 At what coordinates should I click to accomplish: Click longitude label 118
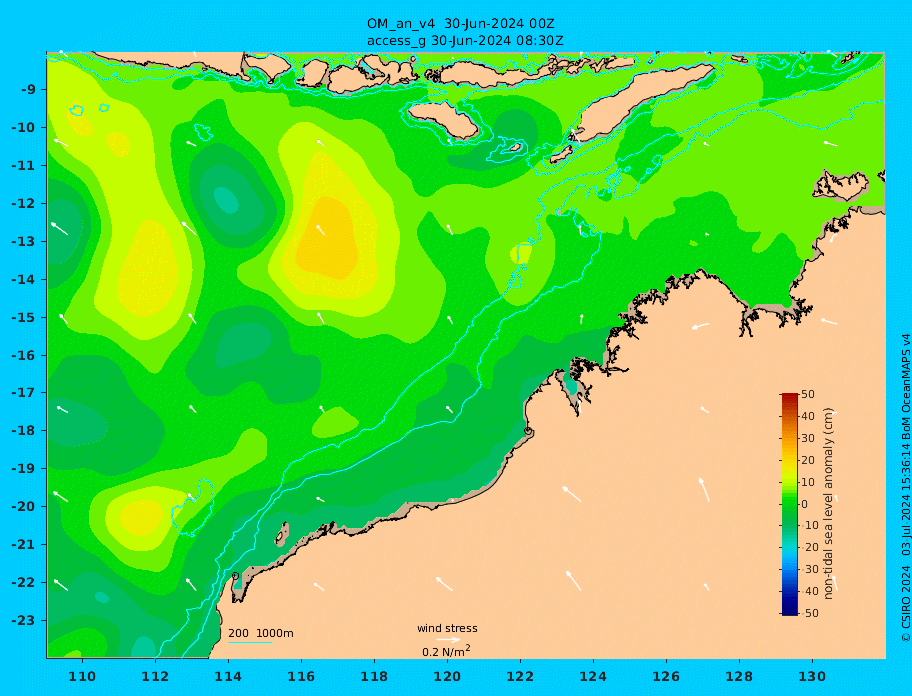tap(374, 677)
